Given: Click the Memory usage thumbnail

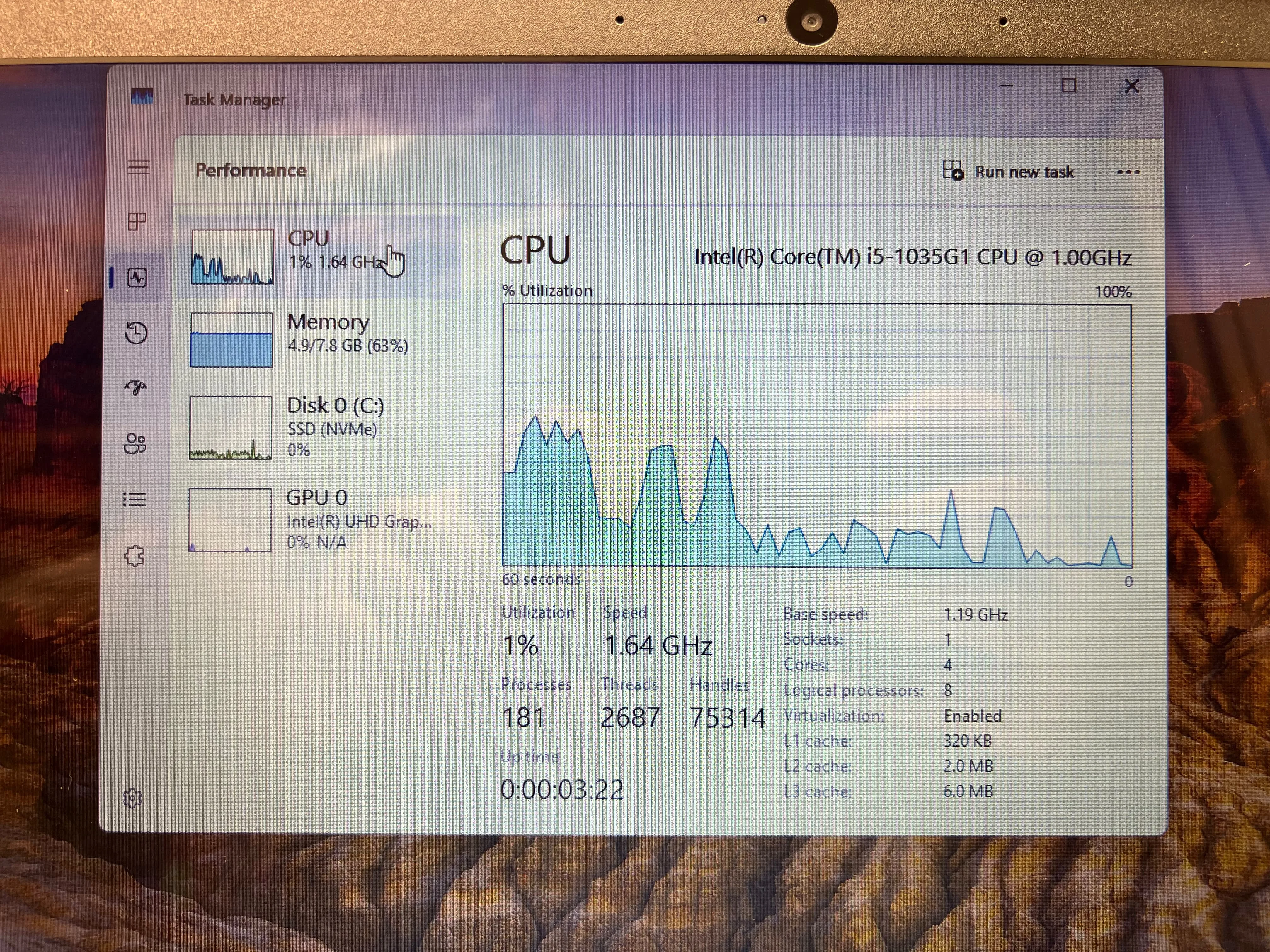Looking at the screenshot, I should click(232, 340).
